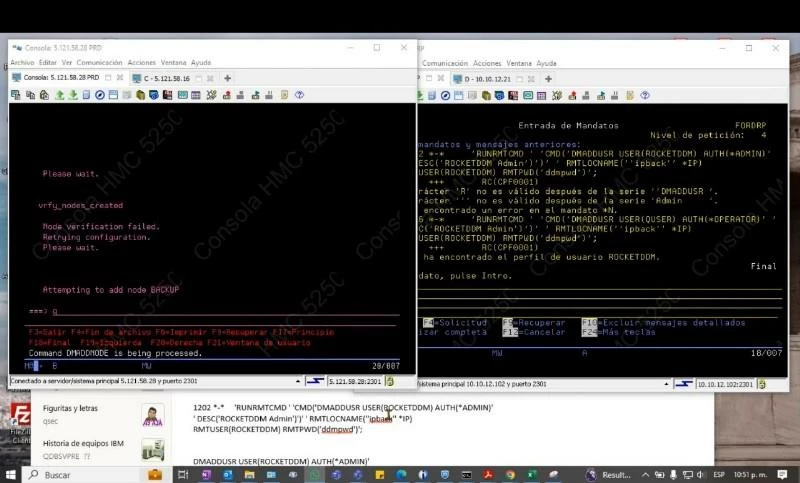Click the blue window-pane icon in Consola toolbar
This screenshot has width=800, height=483.
click(x=113, y=95)
